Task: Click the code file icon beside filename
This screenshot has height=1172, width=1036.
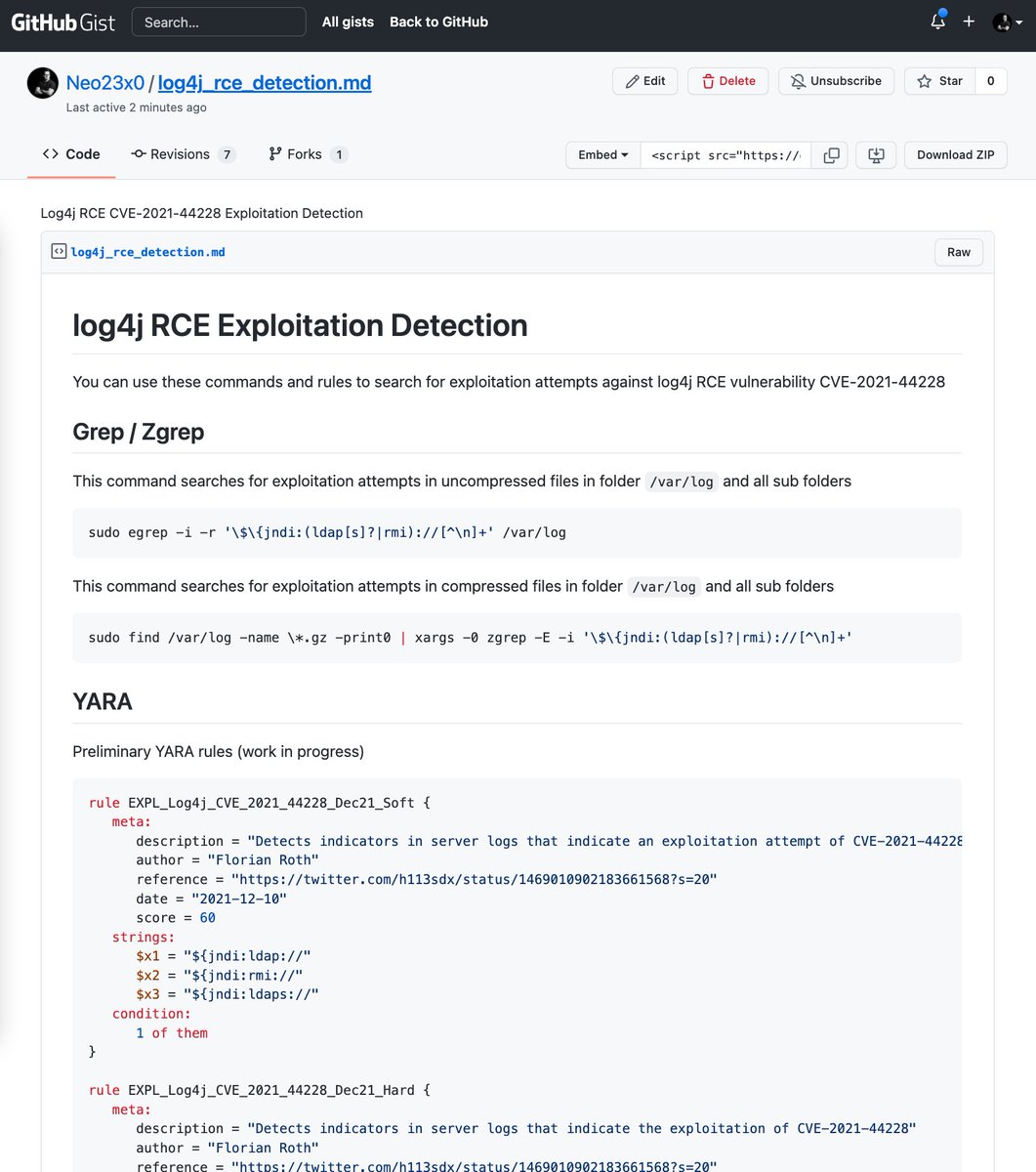Action: (60, 252)
